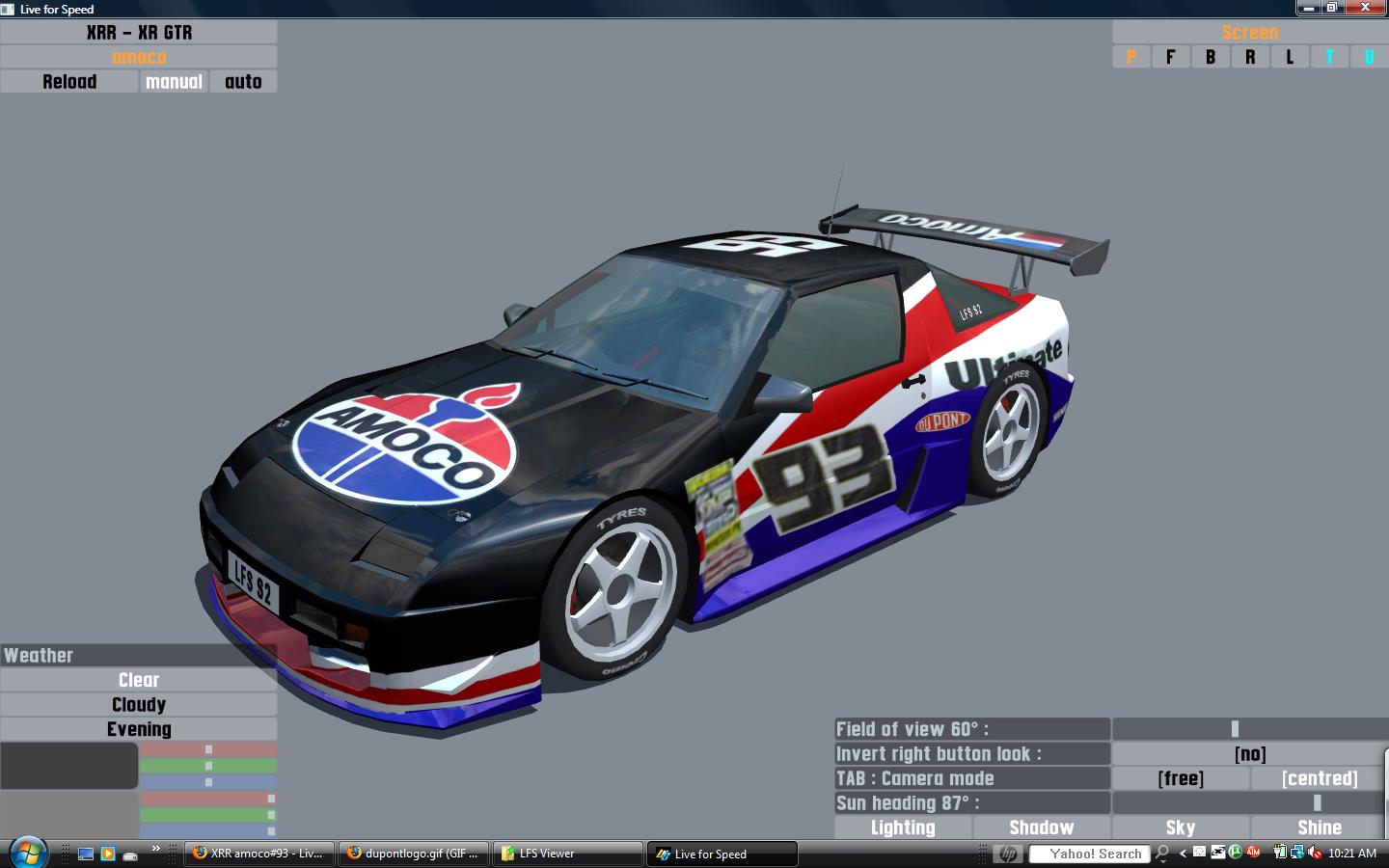Switch skin loading to manual
This screenshot has height=868, width=1389.
pos(175,82)
